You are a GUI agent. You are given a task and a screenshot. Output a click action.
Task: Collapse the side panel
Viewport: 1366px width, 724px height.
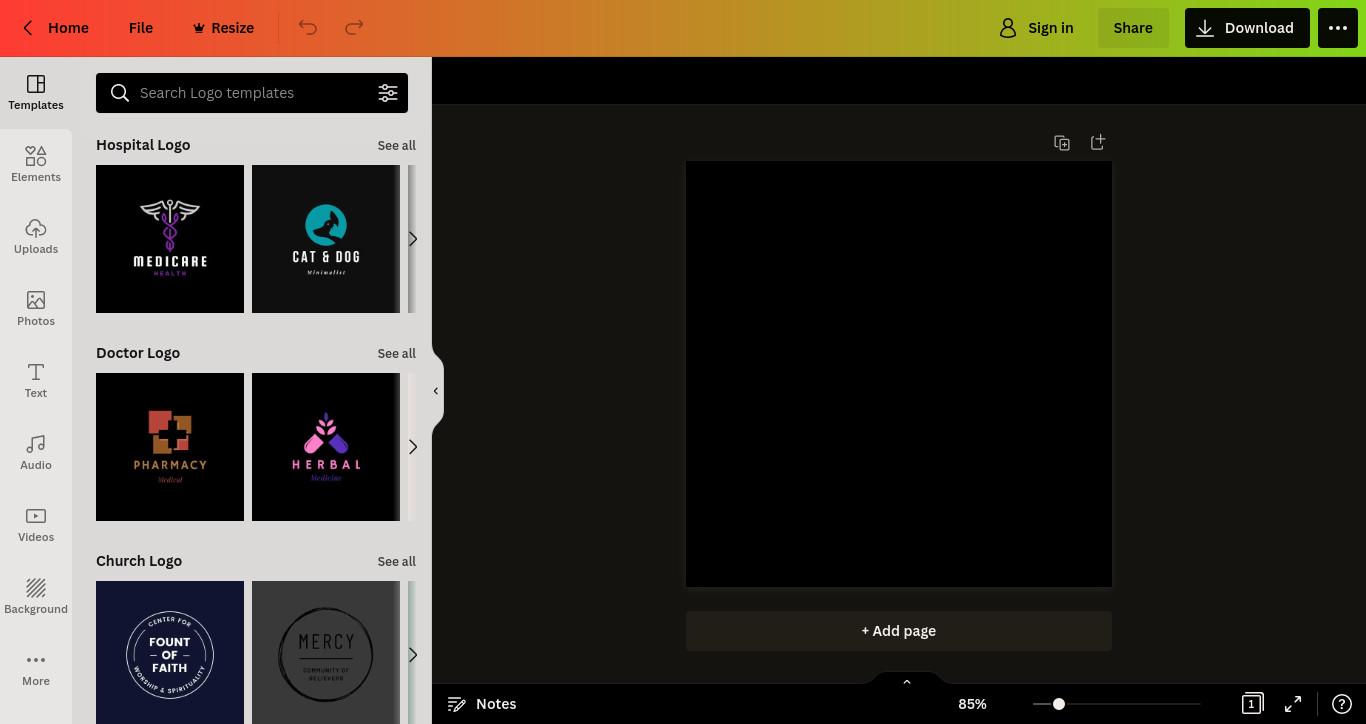click(x=436, y=391)
